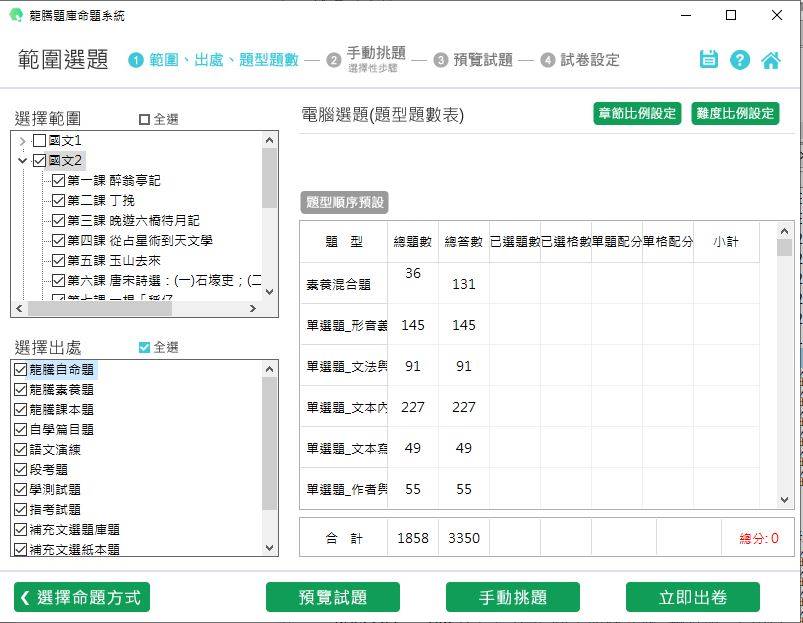Image resolution: width=803 pixels, height=623 pixels.
Task: Uncheck 第三課 晚遊六橋待月記 checkbox
Action: [x=58, y=220]
